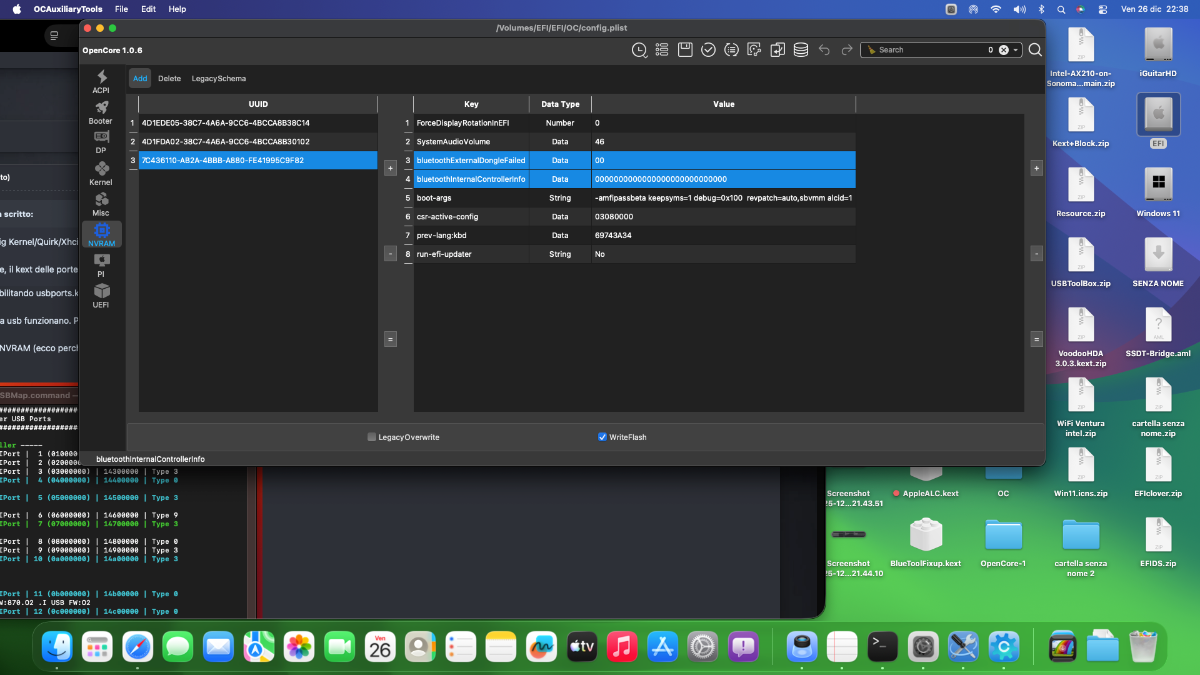Uncheck the WriteFlash checkbox
The height and width of the screenshot is (675, 1200).
[602, 437]
